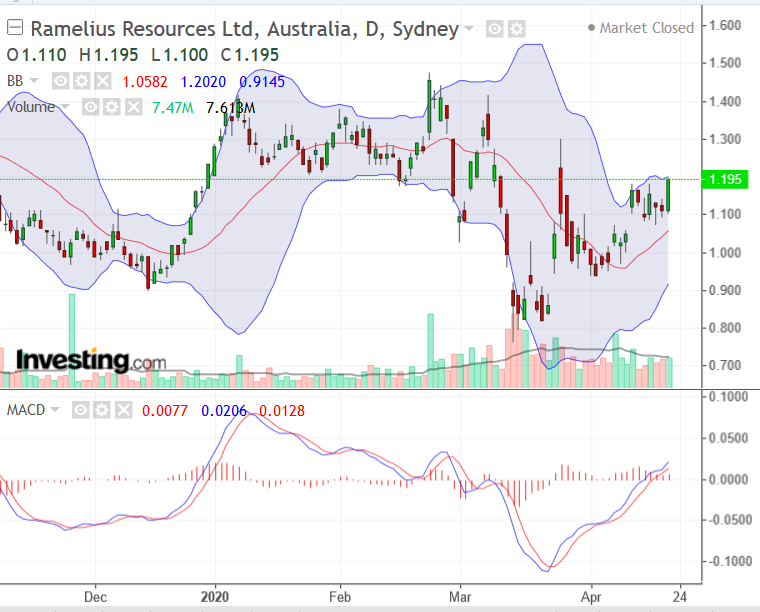Click the O1.110 open price value

[36, 55]
